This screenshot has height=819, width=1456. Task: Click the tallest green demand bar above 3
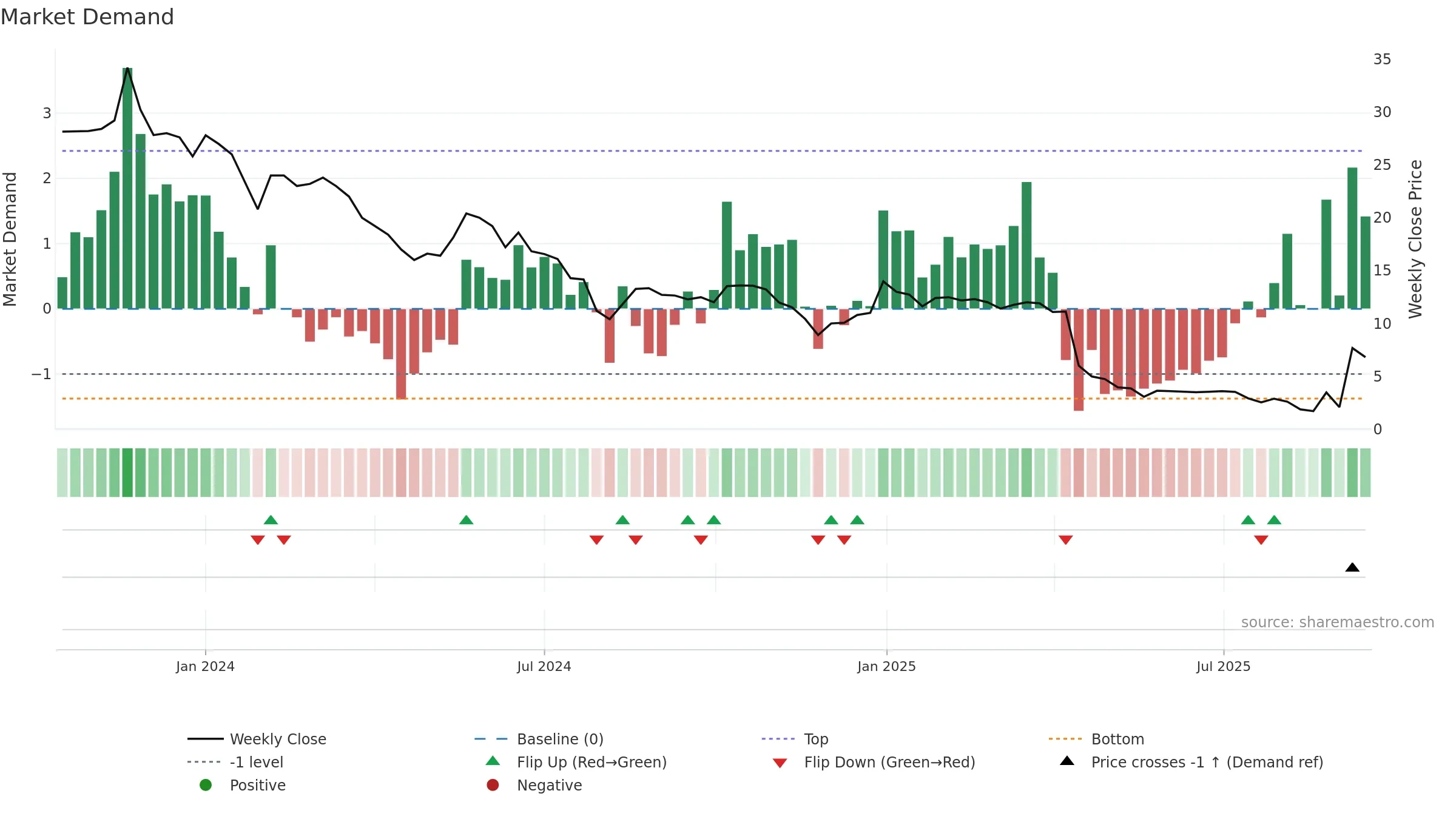click(127, 188)
